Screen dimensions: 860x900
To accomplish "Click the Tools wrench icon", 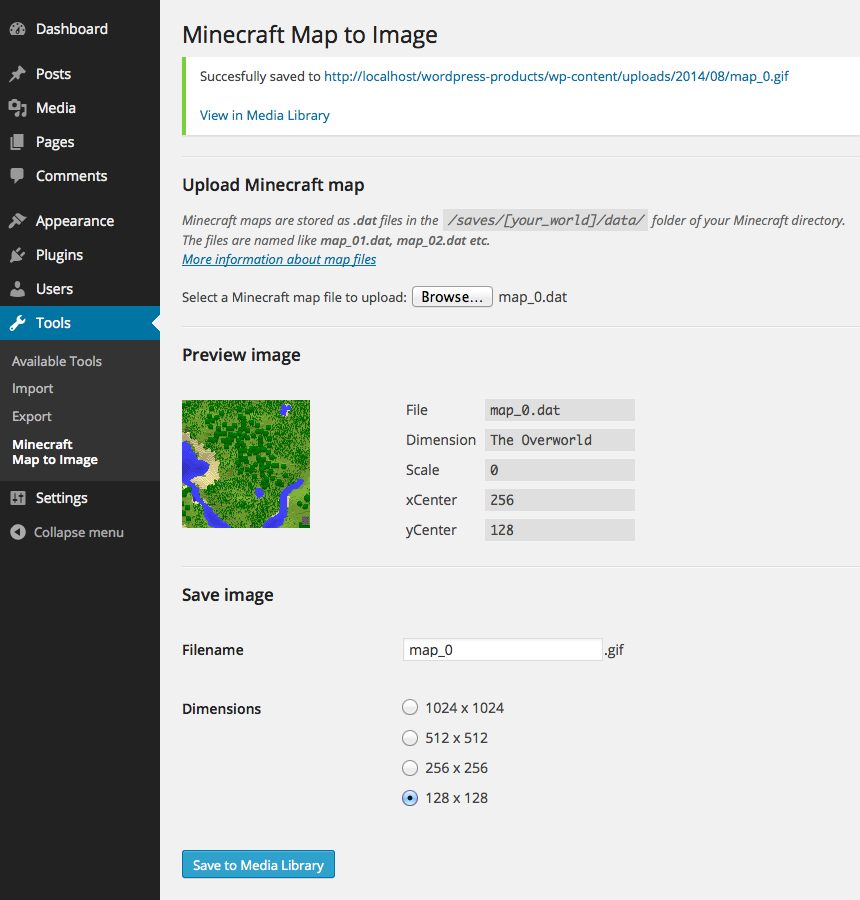I will [18, 323].
